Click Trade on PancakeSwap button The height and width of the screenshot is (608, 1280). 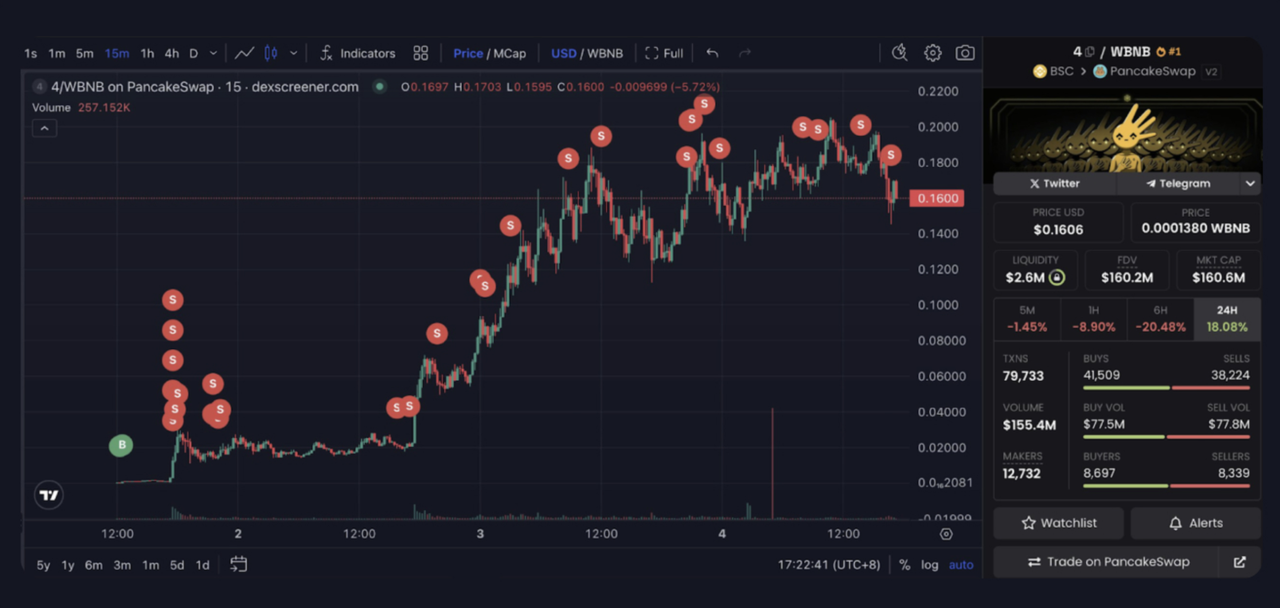(x=1107, y=562)
